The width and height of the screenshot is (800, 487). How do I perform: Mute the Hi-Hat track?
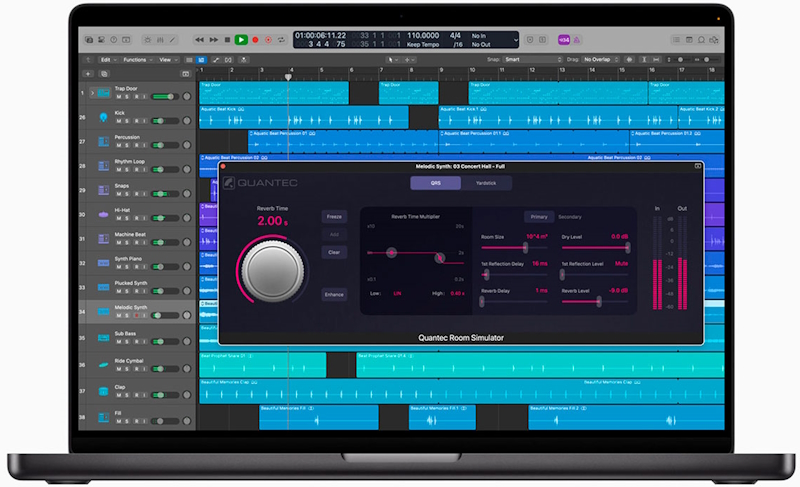tap(118, 218)
